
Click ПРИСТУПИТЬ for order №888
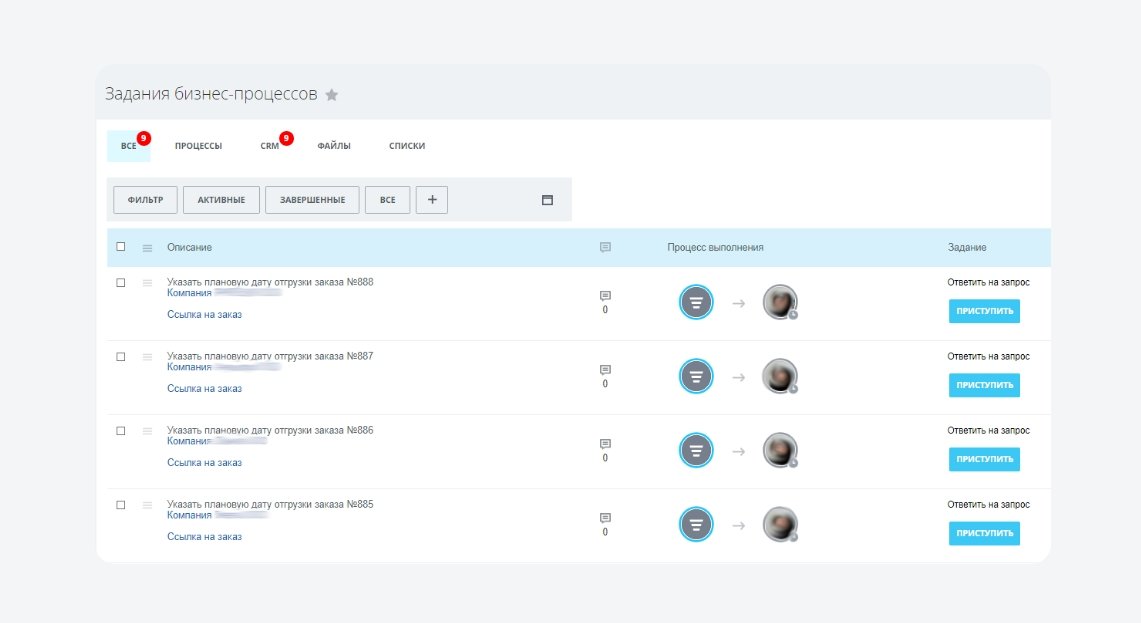pyautogui.click(x=985, y=312)
